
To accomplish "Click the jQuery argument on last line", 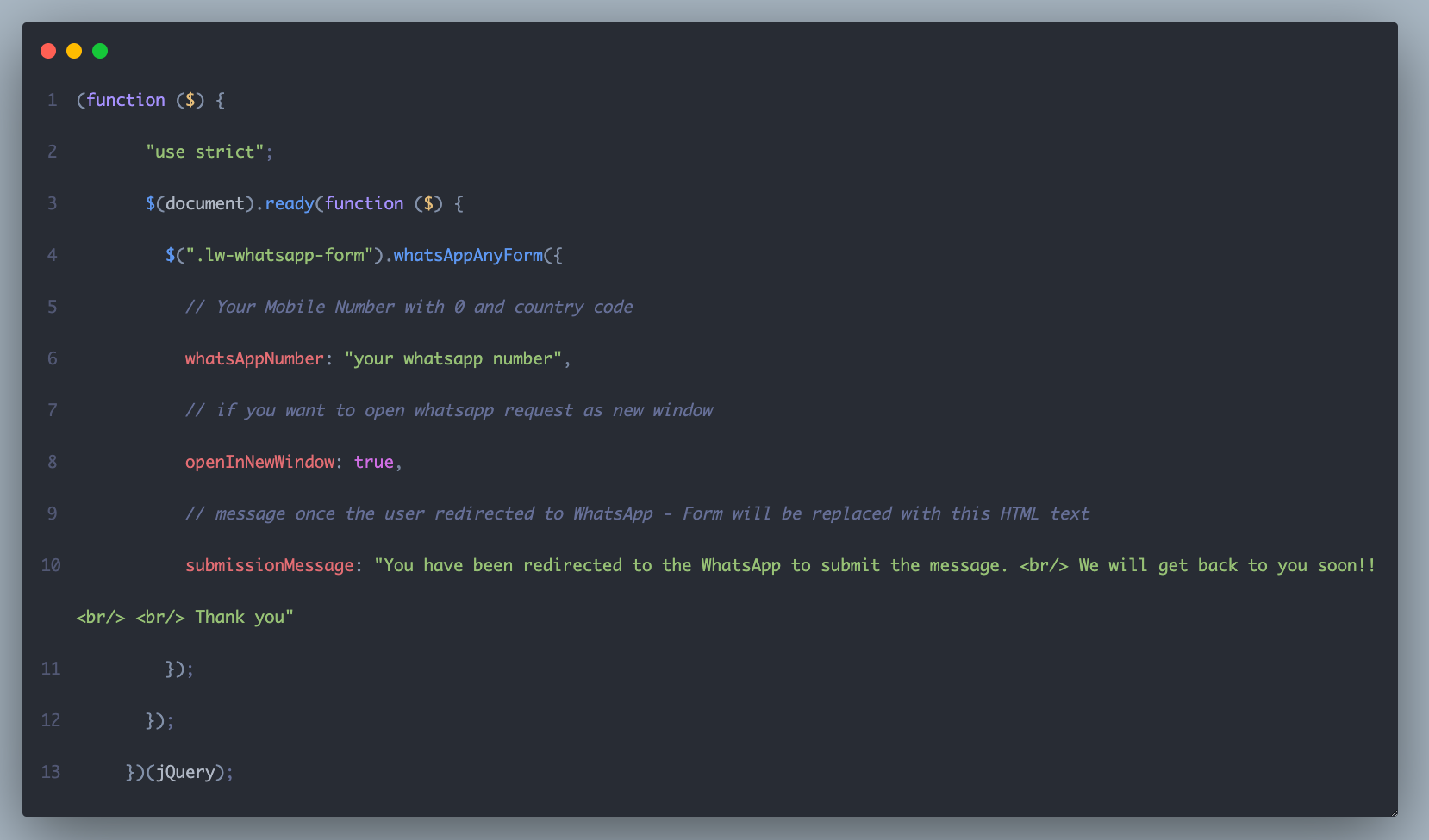I will coord(185,772).
